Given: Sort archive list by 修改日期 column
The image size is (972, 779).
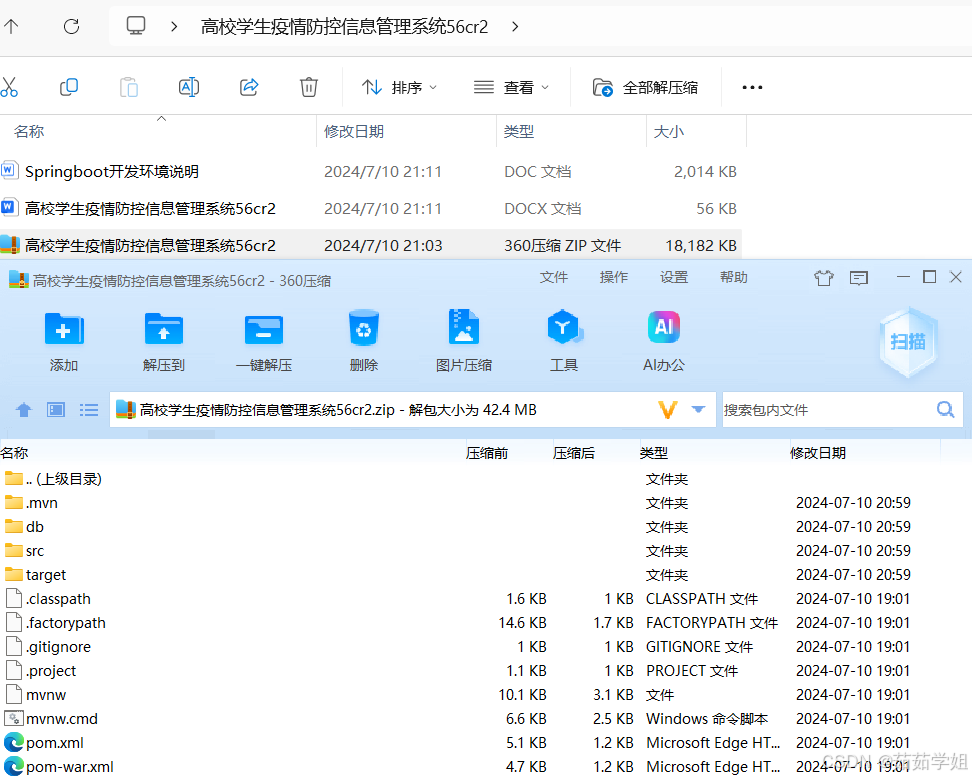Looking at the screenshot, I should coord(818,453).
